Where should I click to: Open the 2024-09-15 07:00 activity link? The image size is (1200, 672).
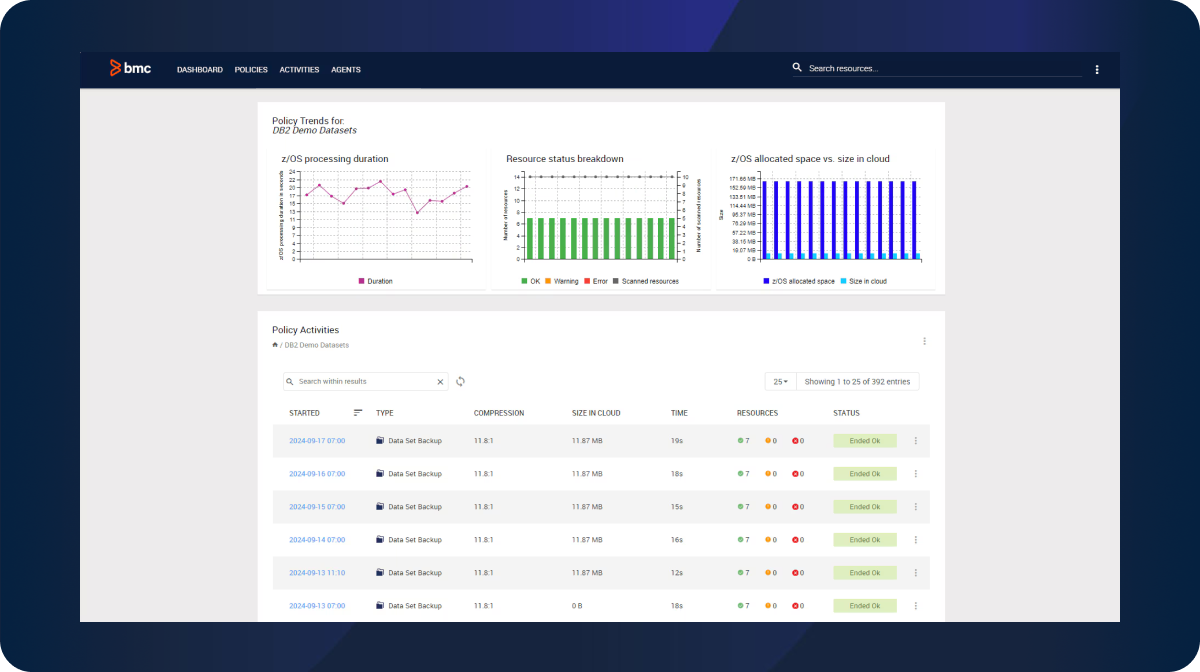click(x=317, y=507)
